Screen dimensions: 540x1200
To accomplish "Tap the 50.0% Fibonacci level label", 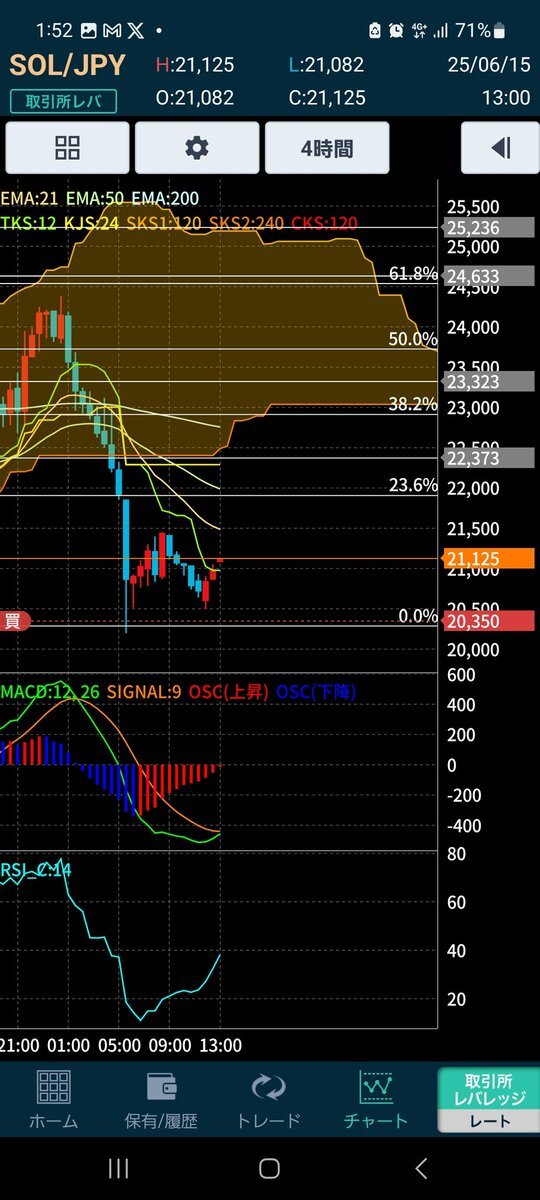I will [412, 340].
